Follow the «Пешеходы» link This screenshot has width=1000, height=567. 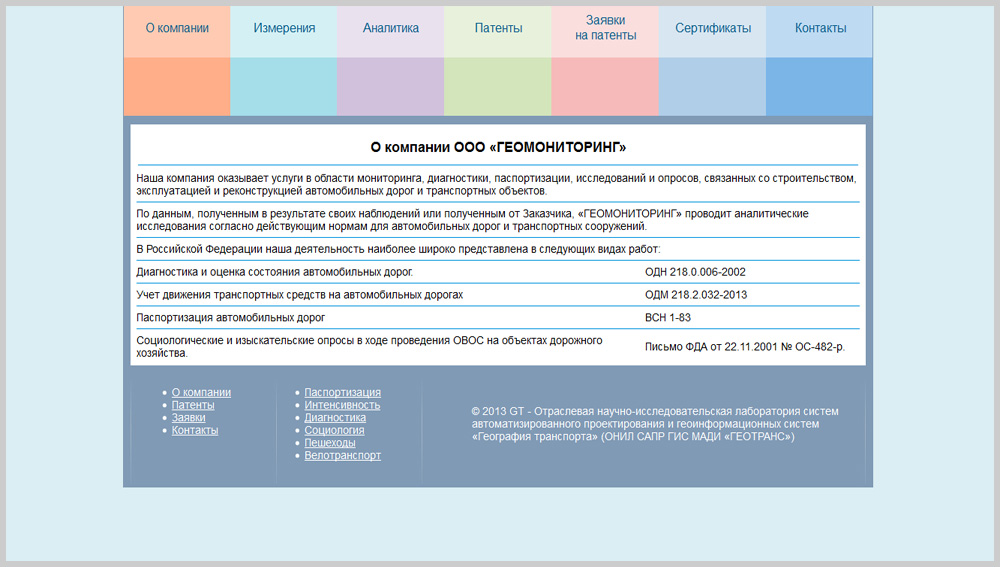pos(330,443)
